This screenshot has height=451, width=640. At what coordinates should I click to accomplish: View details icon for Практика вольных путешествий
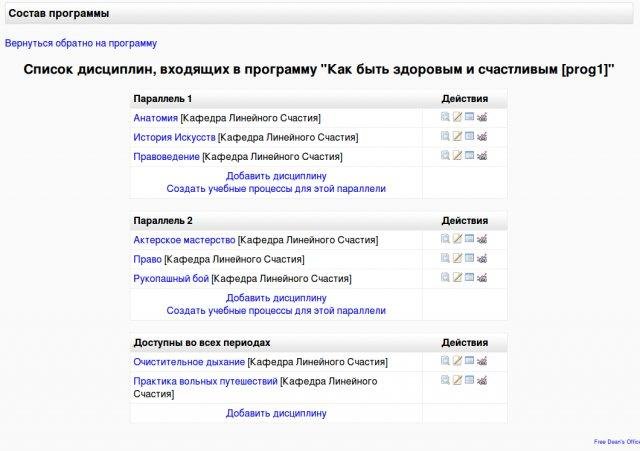click(x=445, y=380)
